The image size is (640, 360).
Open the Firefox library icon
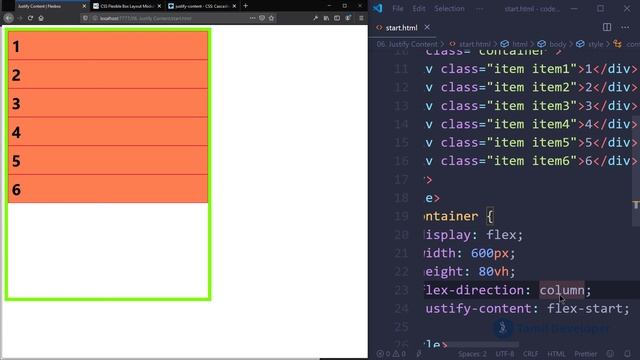[x=326, y=18]
